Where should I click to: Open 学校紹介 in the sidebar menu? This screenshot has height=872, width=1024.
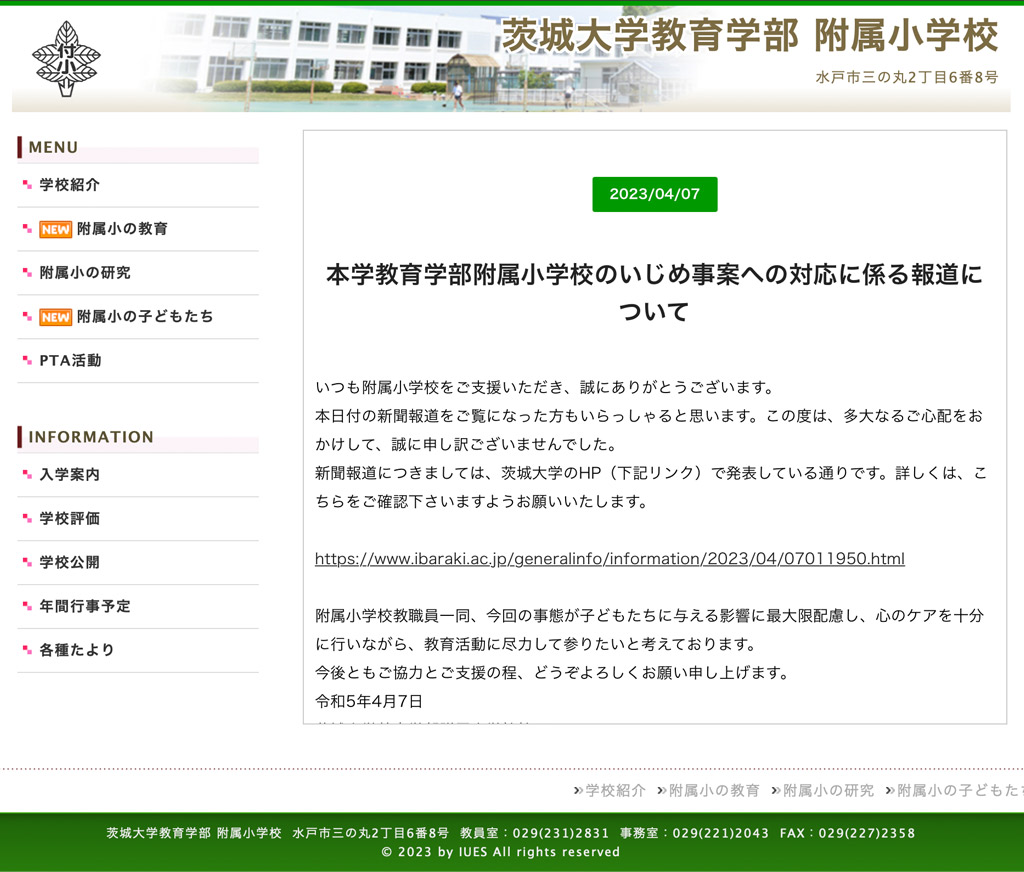69,185
